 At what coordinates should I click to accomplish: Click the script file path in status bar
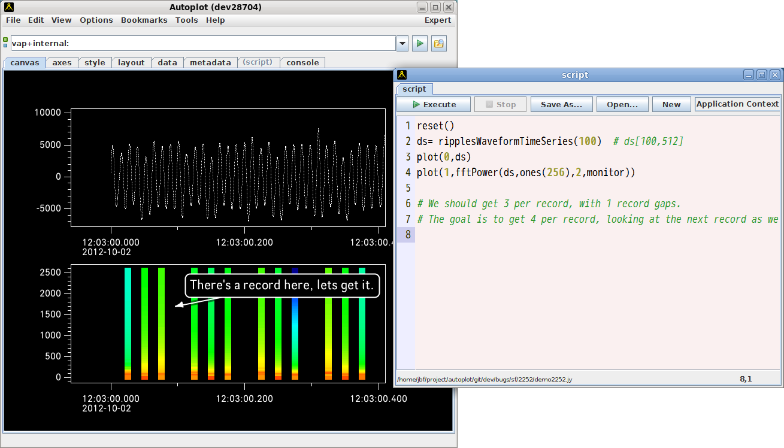click(484, 380)
